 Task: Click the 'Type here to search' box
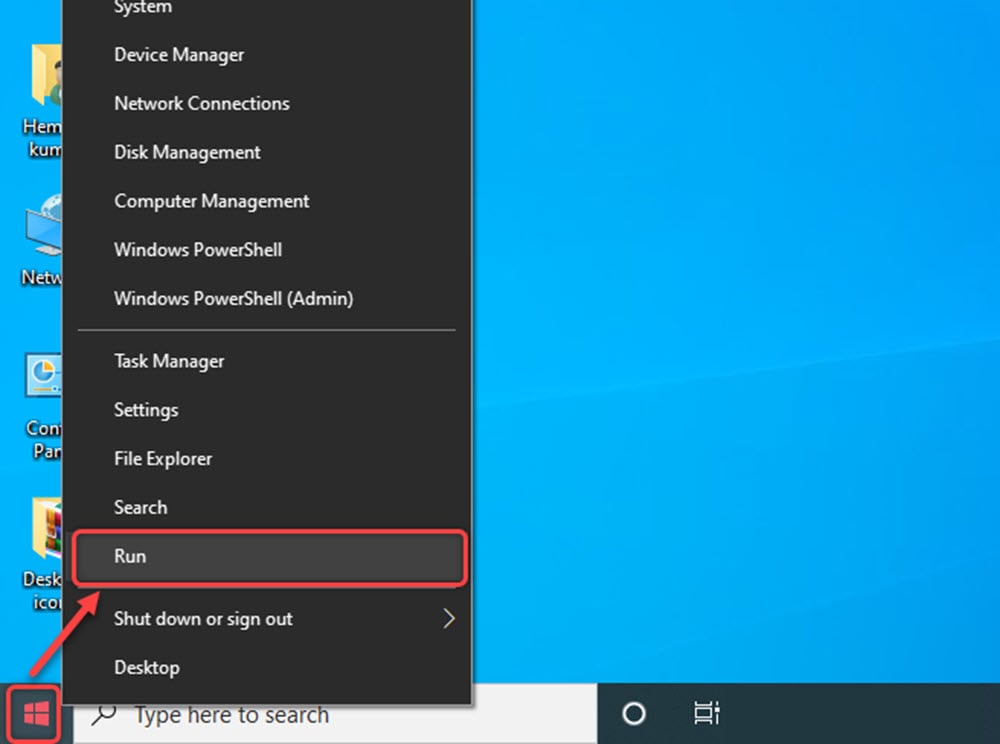click(335, 715)
